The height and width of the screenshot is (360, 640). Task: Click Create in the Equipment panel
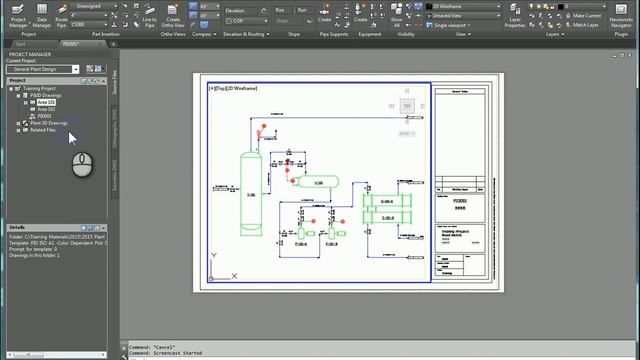pyautogui.click(x=360, y=12)
